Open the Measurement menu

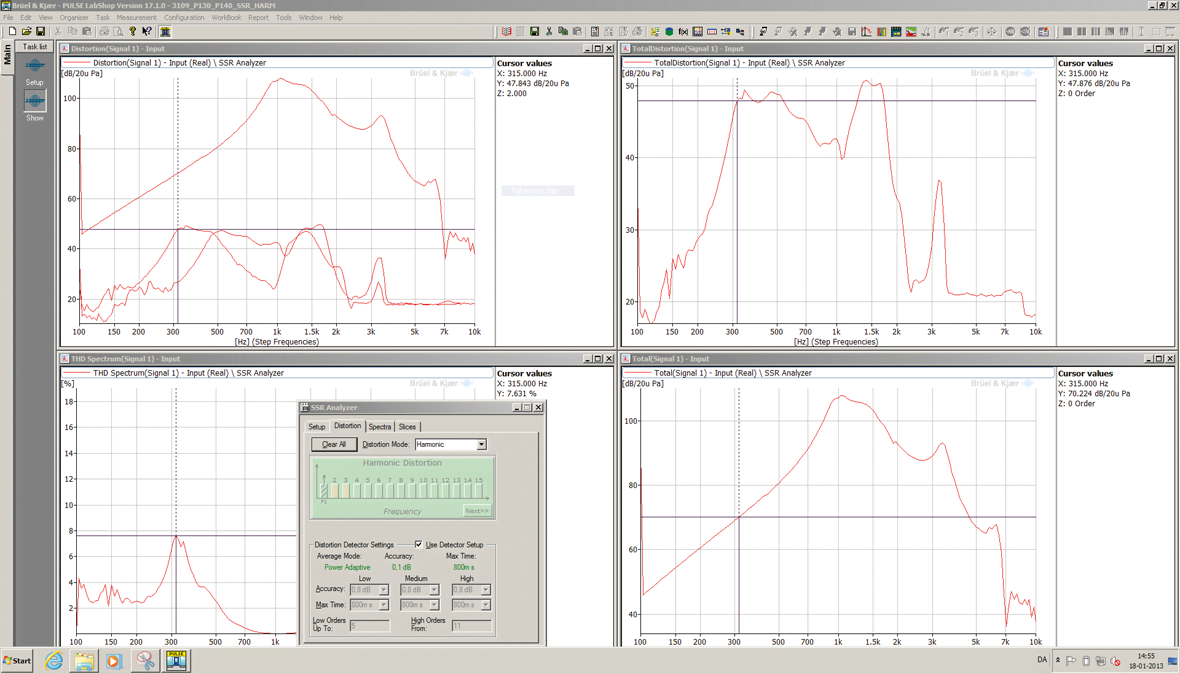pyautogui.click(x=136, y=17)
